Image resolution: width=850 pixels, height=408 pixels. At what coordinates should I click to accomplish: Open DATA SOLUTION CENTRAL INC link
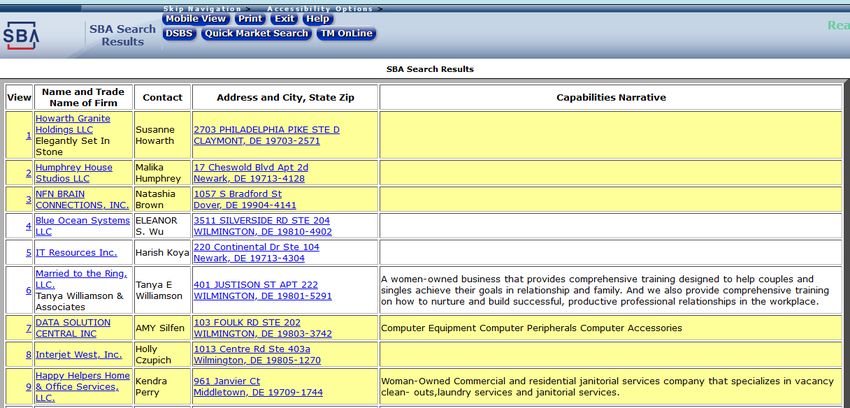73,328
